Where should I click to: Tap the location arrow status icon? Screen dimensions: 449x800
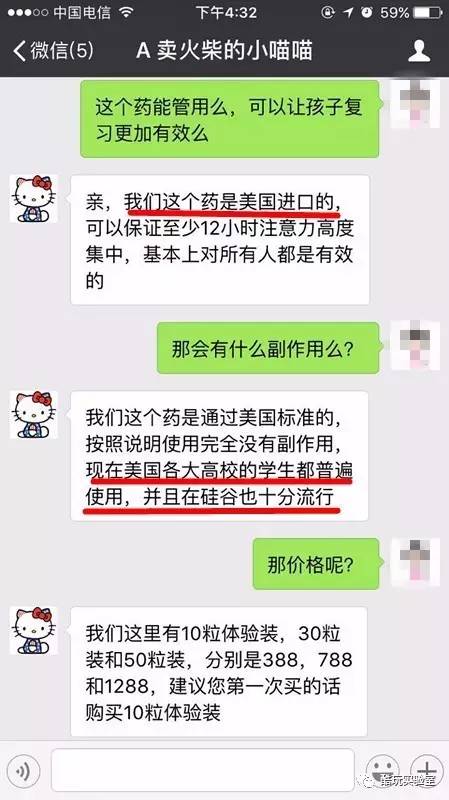coord(348,12)
